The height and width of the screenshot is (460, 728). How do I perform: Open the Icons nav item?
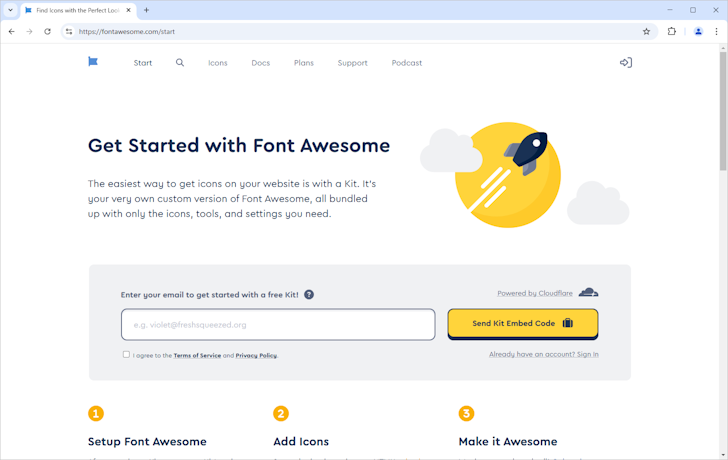217,63
